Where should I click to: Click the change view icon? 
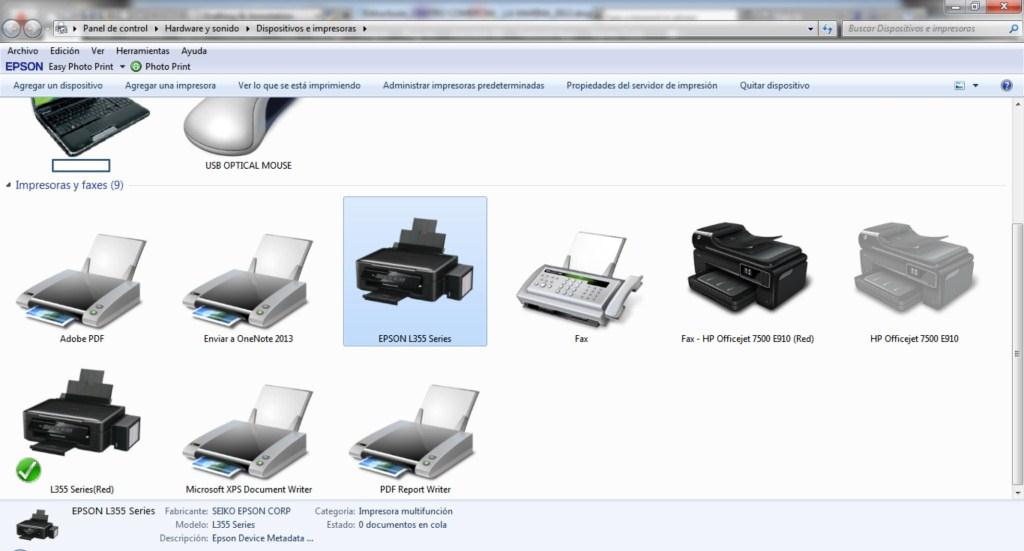(x=959, y=86)
